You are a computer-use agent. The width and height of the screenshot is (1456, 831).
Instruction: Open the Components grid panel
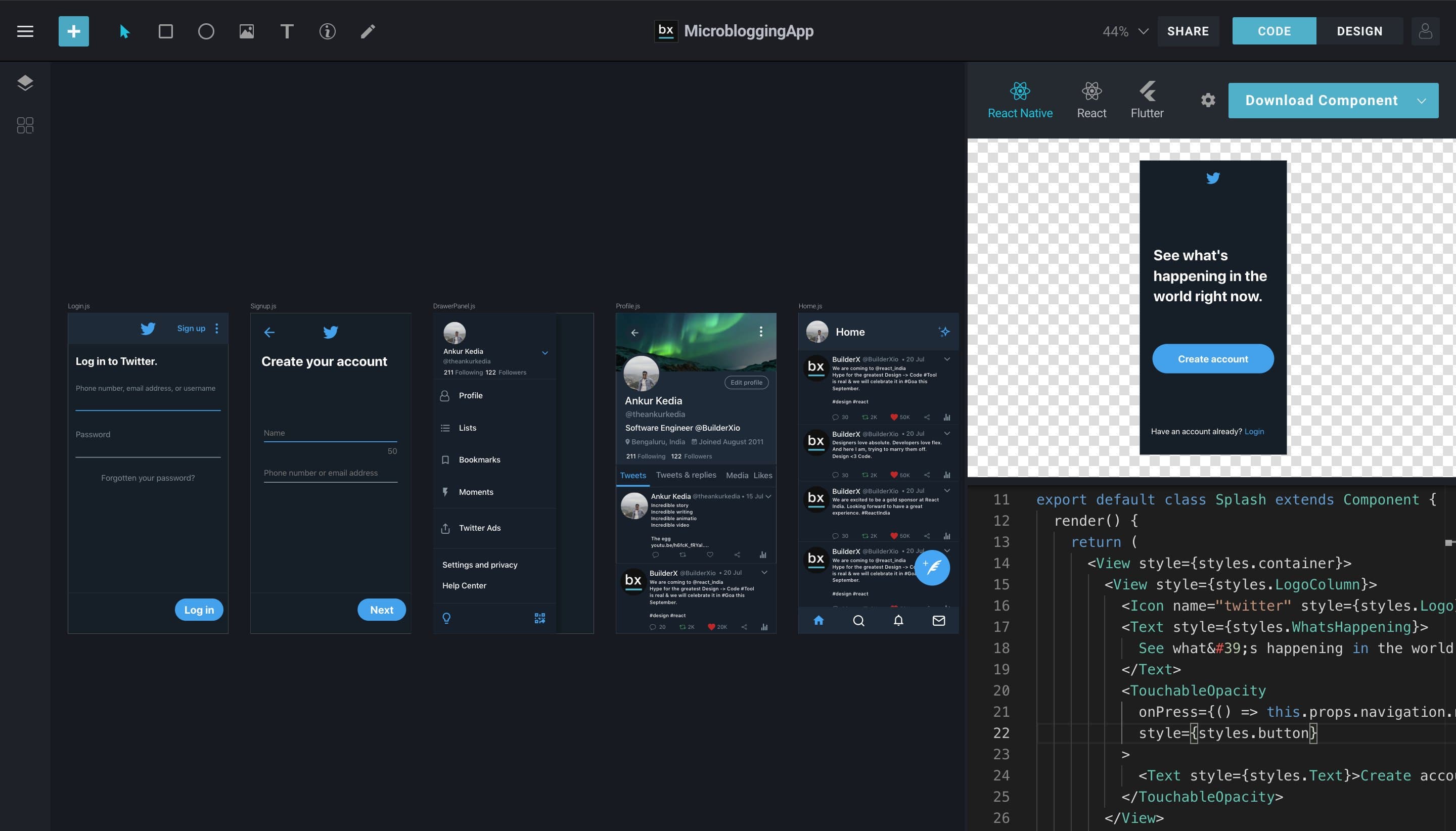[25, 125]
